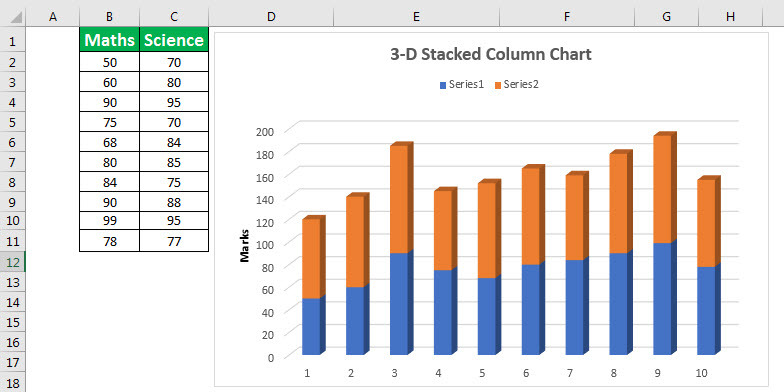This screenshot has width=784, height=392.
Task: Click the Series2 orange legend swatch
Action: pos(498,86)
